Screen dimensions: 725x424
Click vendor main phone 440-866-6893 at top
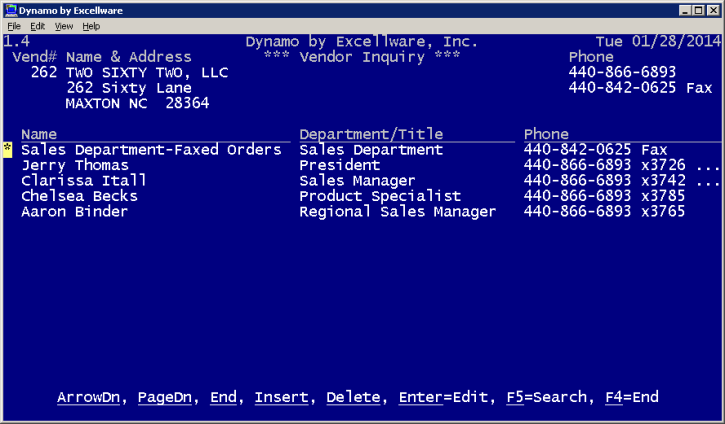(622, 72)
